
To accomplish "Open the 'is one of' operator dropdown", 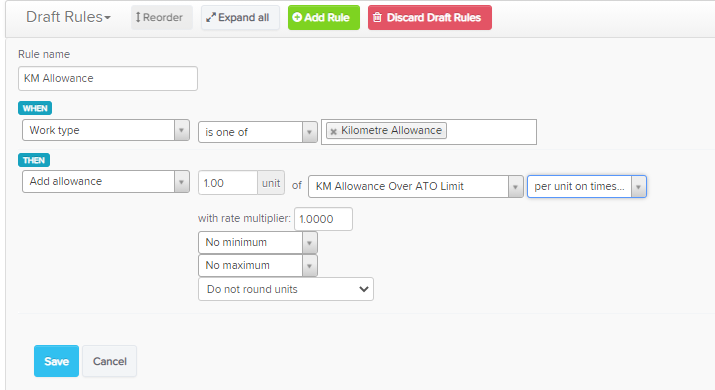I will point(258,132).
